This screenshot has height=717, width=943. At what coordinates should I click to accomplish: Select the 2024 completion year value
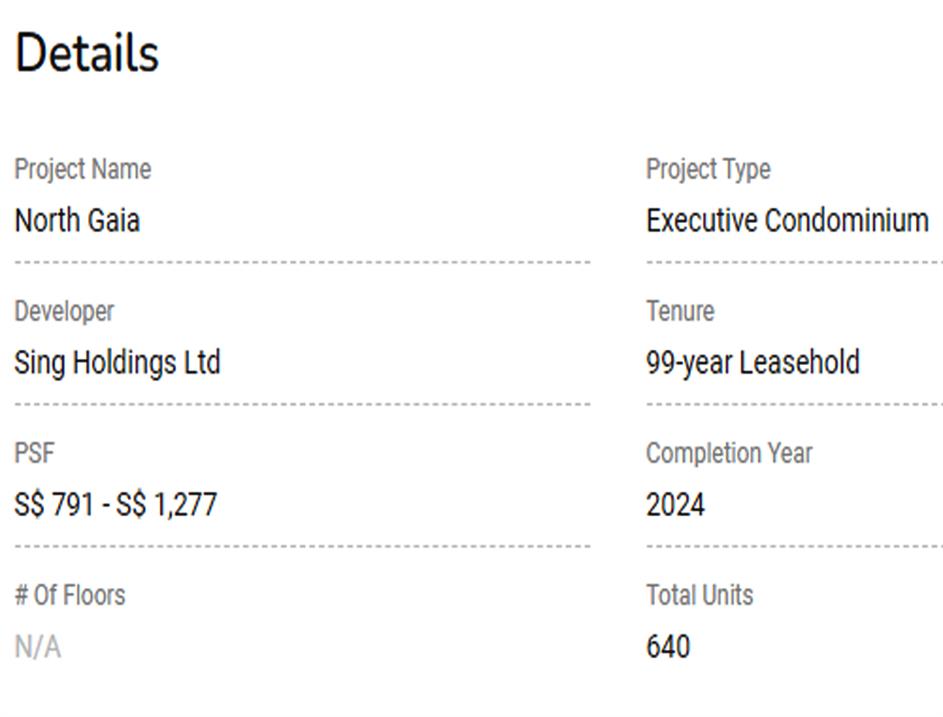(675, 505)
